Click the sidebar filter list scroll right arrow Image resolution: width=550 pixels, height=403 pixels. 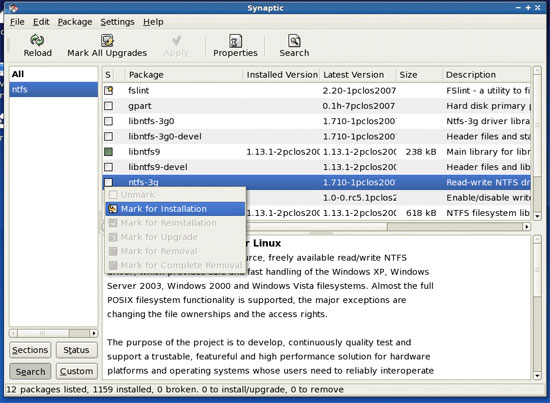pyautogui.click(x=94, y=333)
